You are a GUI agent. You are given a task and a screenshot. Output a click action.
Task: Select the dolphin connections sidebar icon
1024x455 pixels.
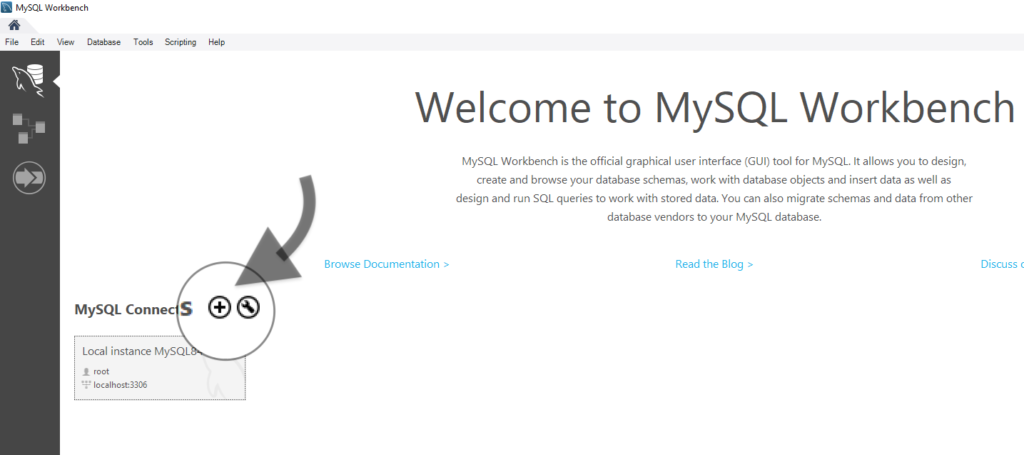29,81
